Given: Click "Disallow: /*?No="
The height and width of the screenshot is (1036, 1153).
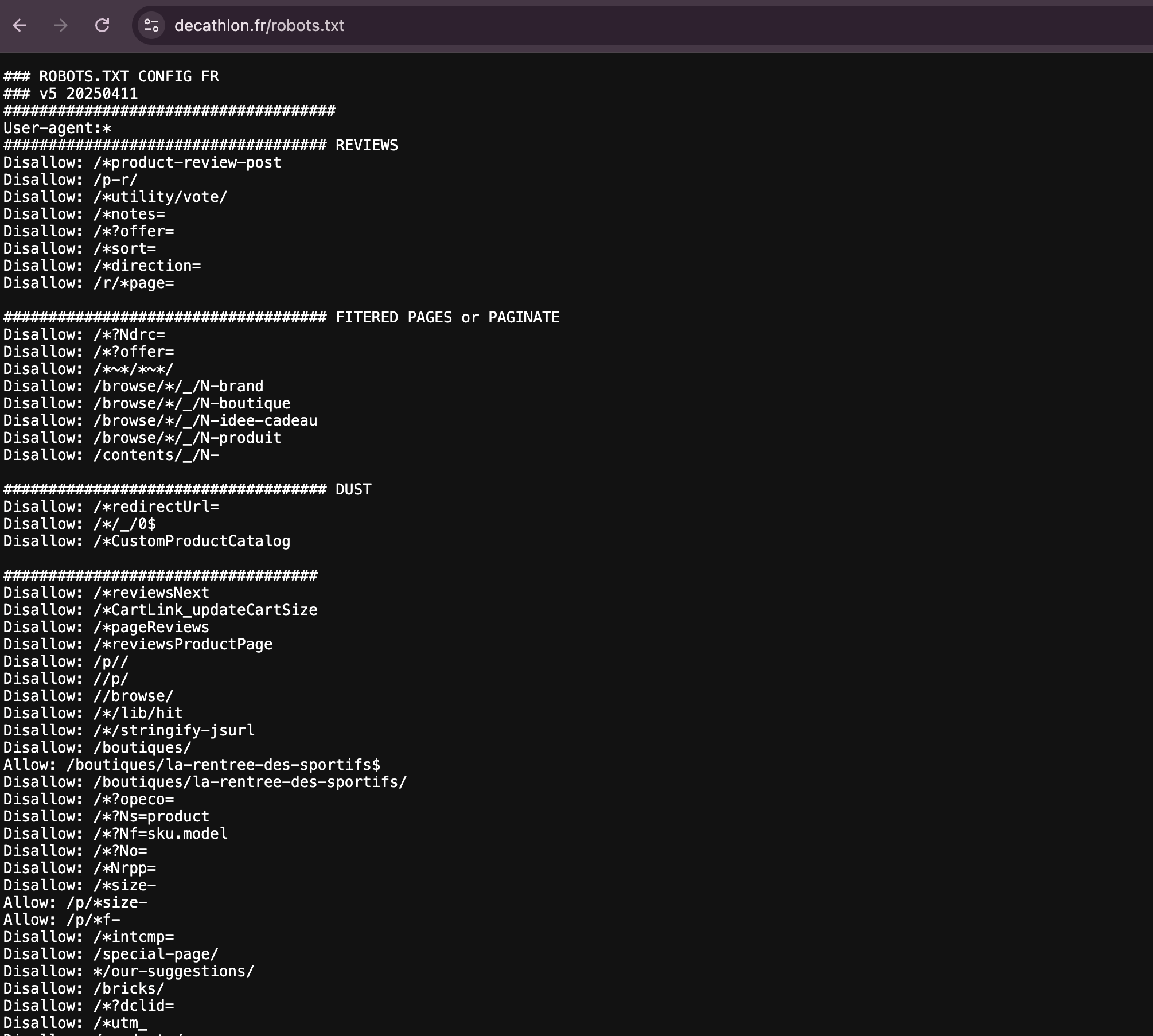Looking at the screenshot, I should coord(75,851).
